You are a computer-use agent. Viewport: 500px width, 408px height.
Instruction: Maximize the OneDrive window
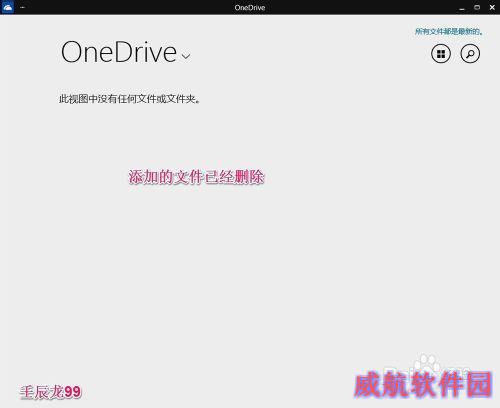coord(477,7)
